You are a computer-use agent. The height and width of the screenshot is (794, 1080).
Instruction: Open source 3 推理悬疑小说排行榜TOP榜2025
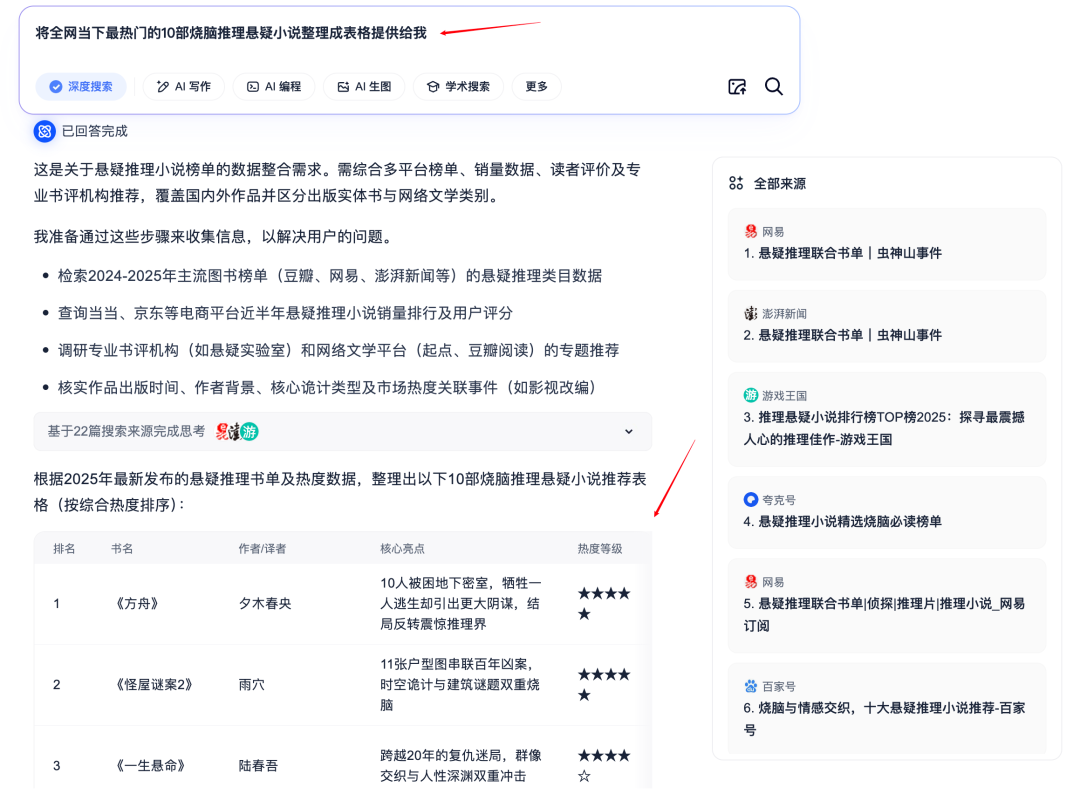[886, 419]
